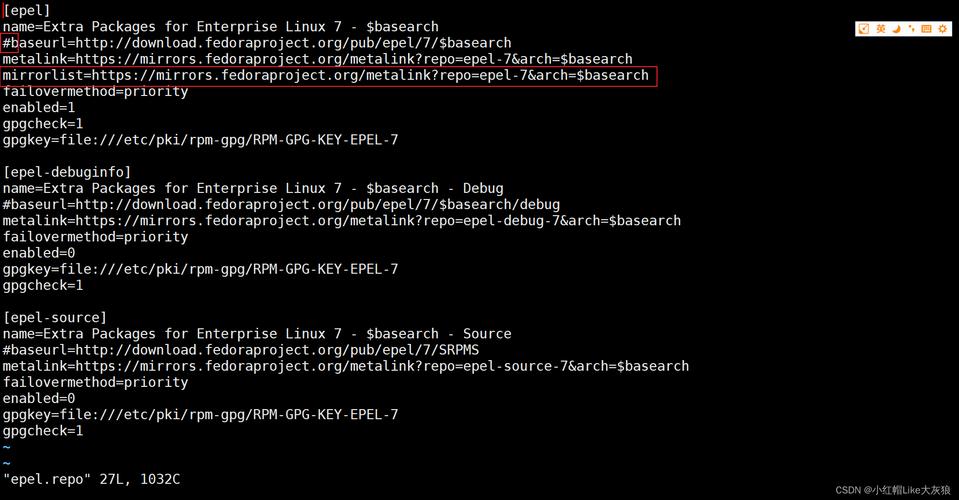The image size is (959, 500).
Task: Click the [epel] section header
Action: [x=27, y=10]
